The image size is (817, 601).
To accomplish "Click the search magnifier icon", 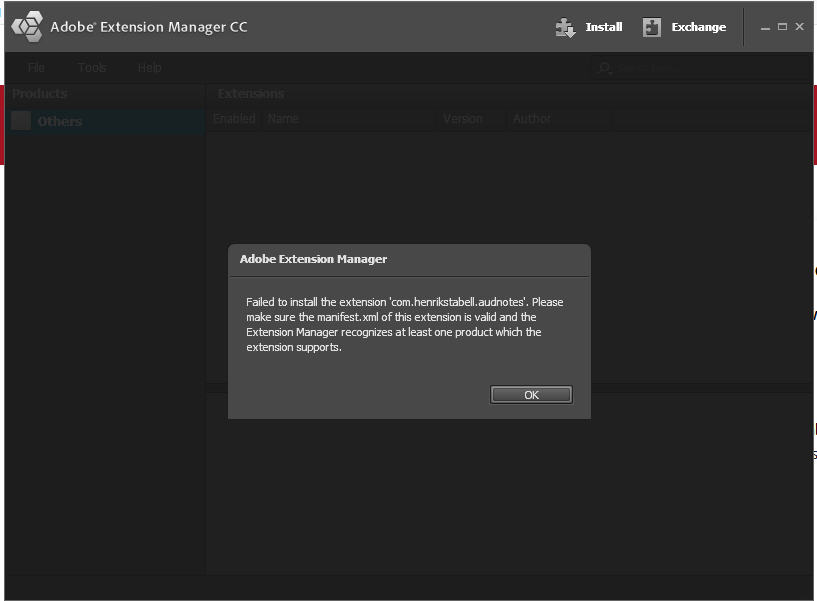I will click(x=604, y=68).
